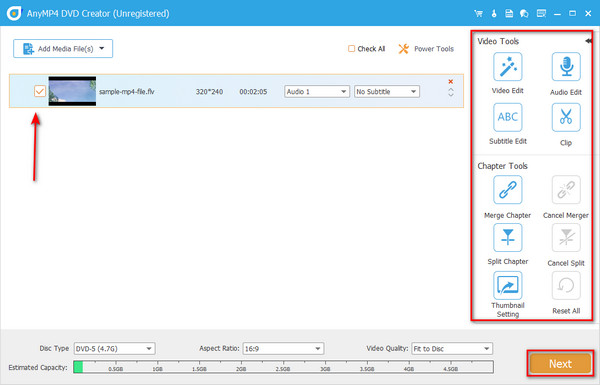Click the orange Next button

(561, 364)
